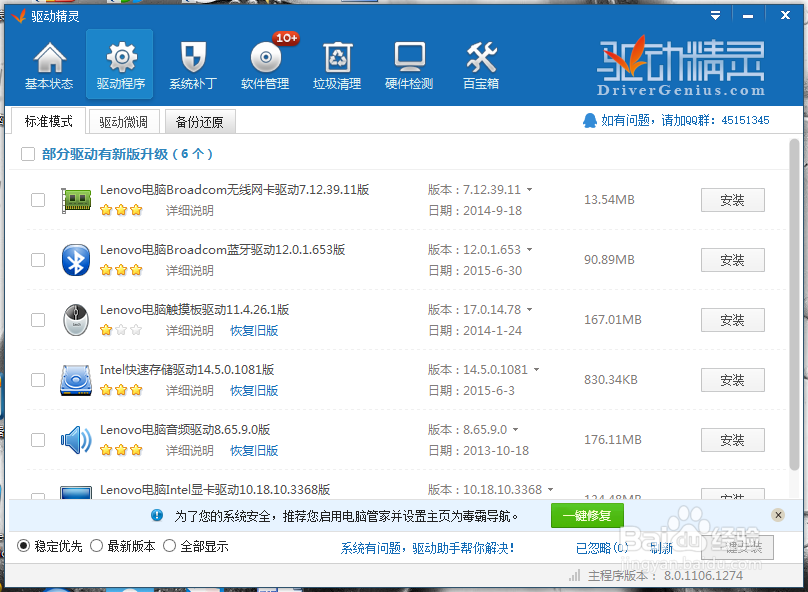Expand version dropdown 8.65.9.0
The width and height of the screenshot is (808, 592).
coord(515,430)
